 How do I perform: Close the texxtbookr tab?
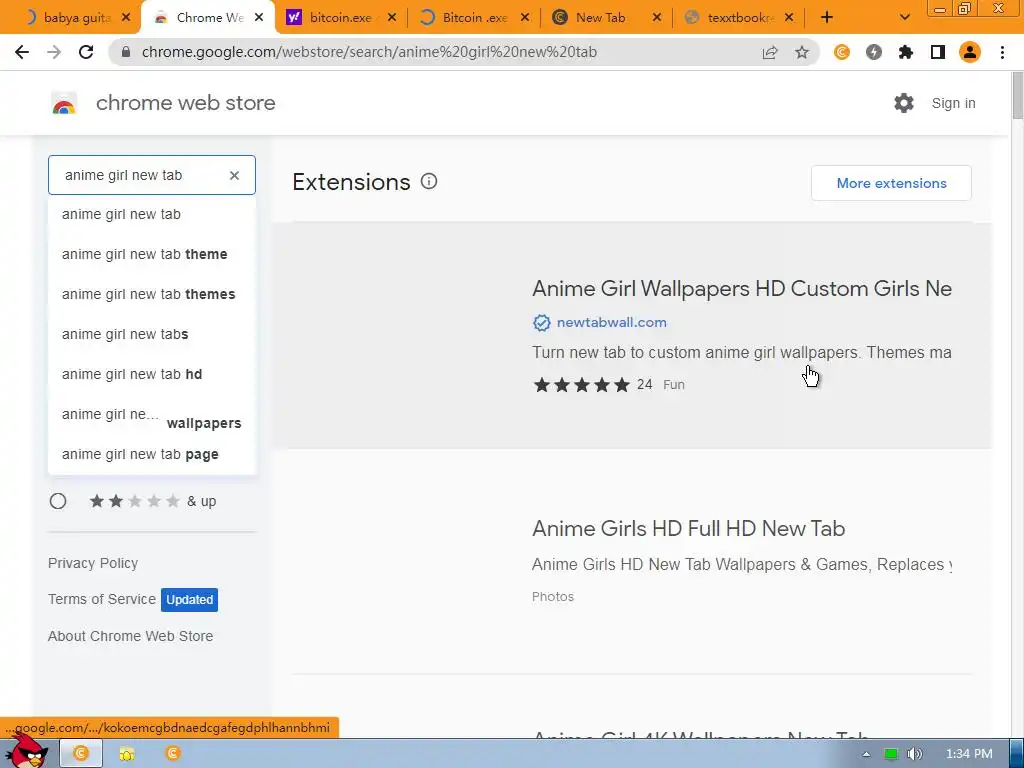(789, 18)
